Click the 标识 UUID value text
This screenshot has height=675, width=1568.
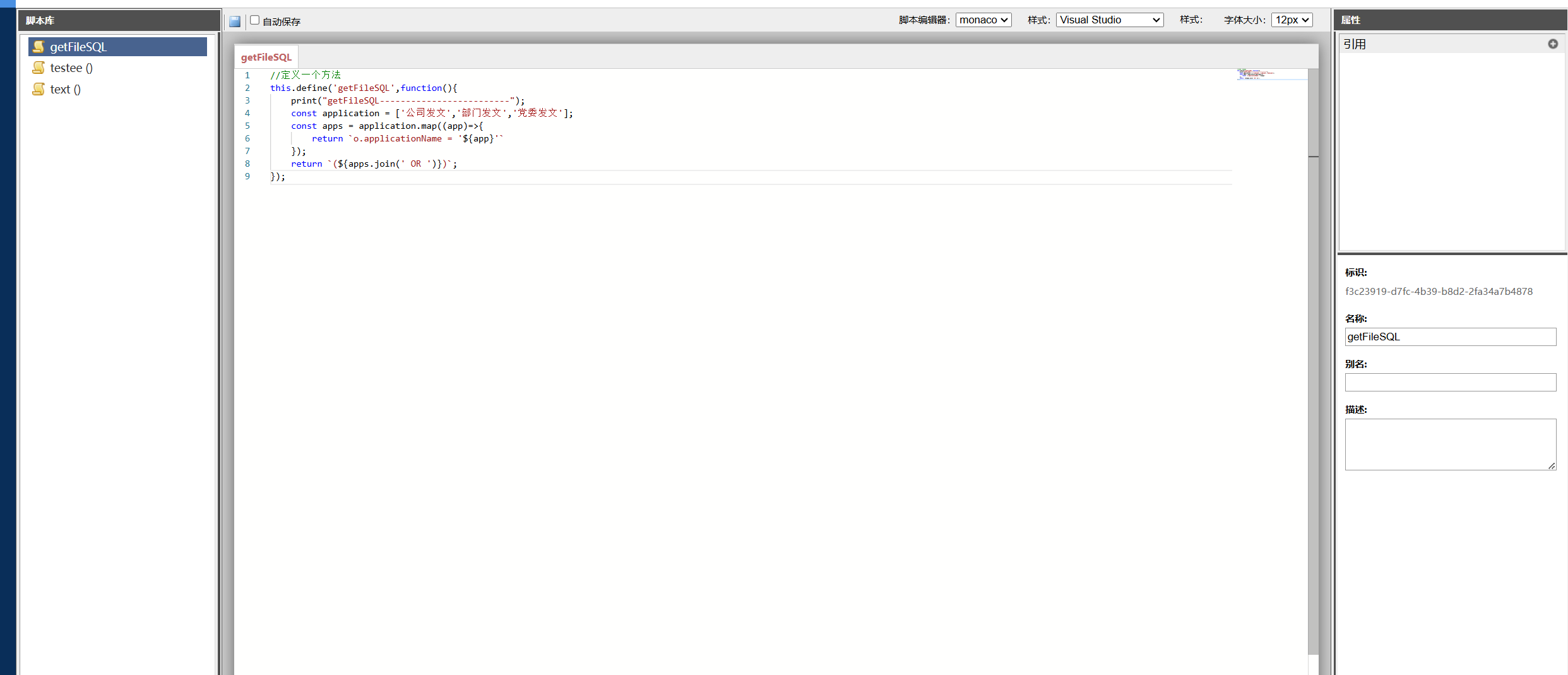point(1439,292)
